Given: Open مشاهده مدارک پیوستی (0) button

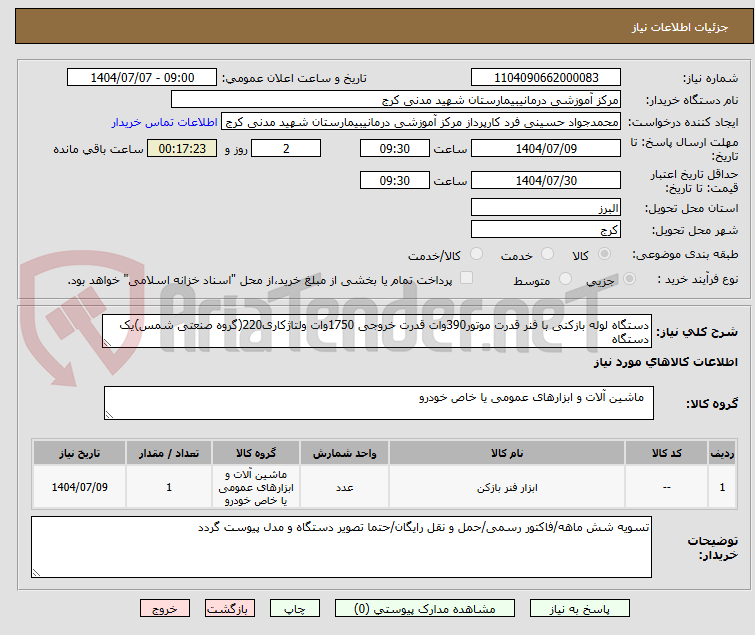Looking at the screenshot, I should tap(425, 609).
